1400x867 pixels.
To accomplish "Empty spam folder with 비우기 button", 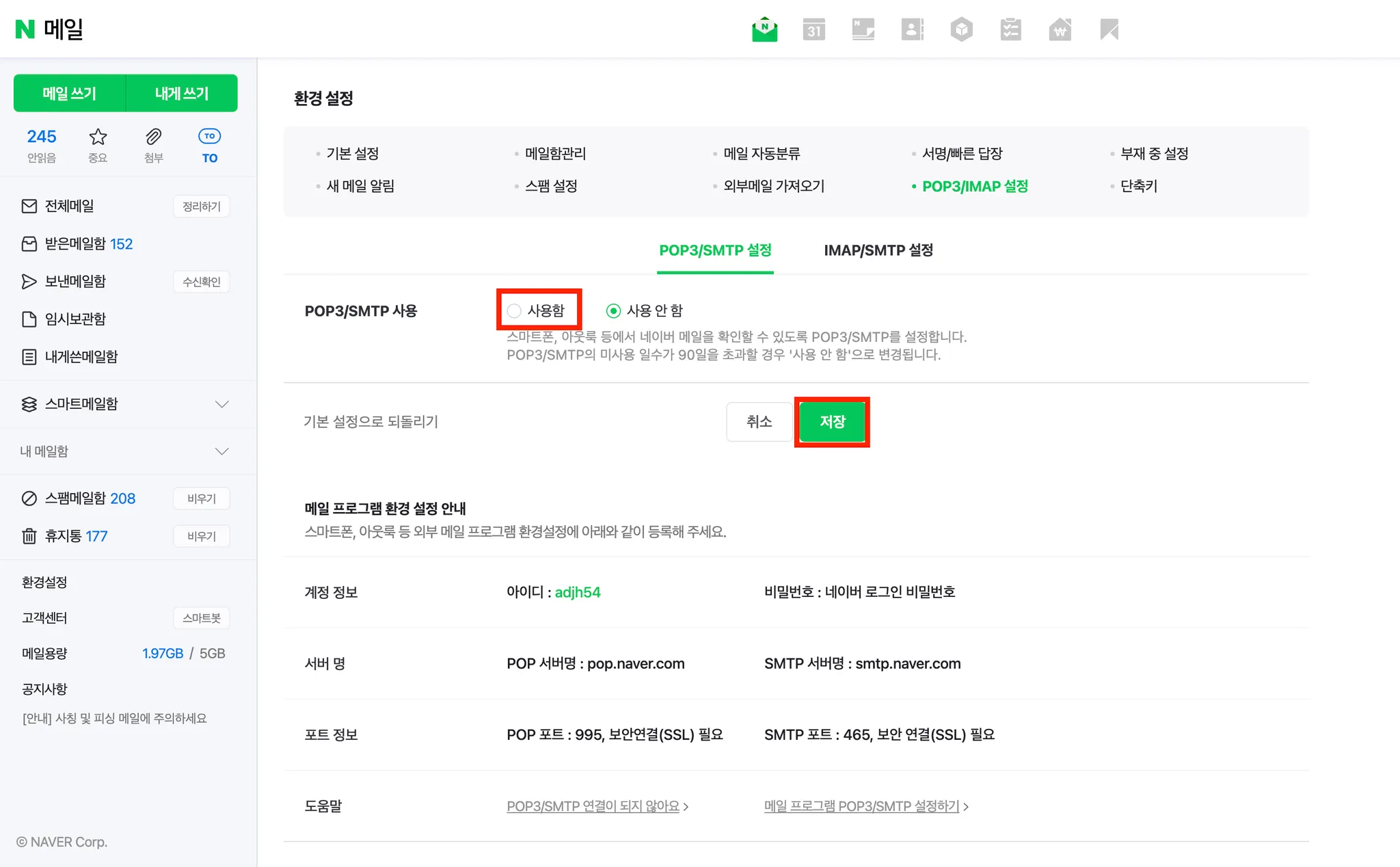I will (201, 498).
